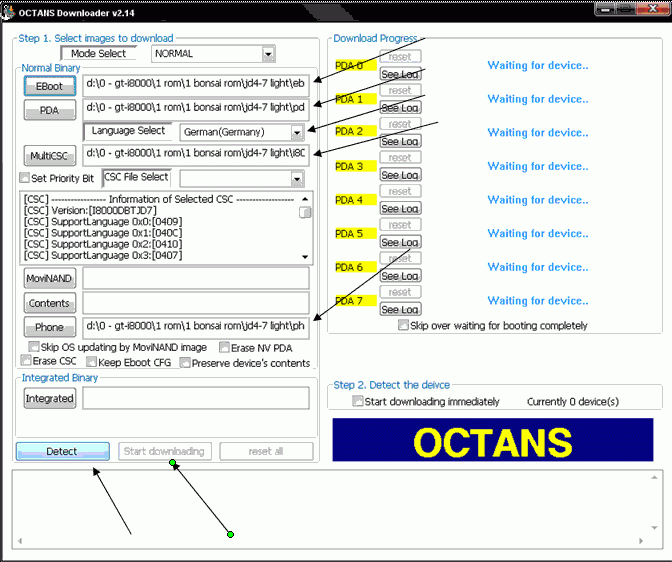The height and width of the screenshot is (562, 672).
Task: Click the Currently 0 device(s) text
Action: pyautogui.click(x=573, y=402)
